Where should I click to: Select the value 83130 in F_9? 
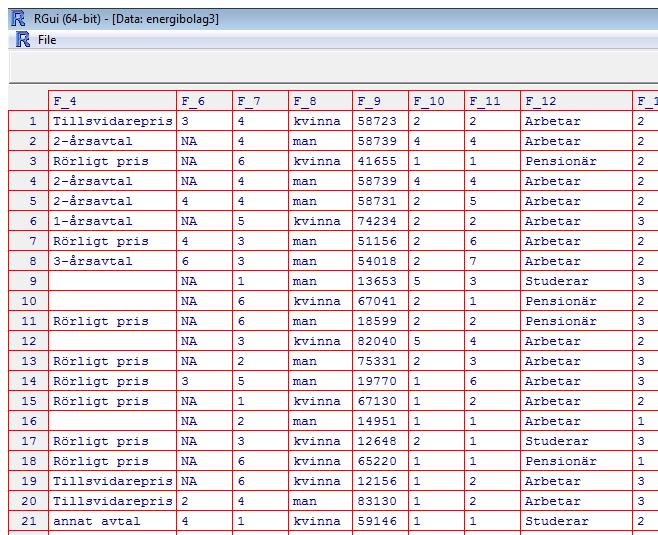tap(381, 501)
